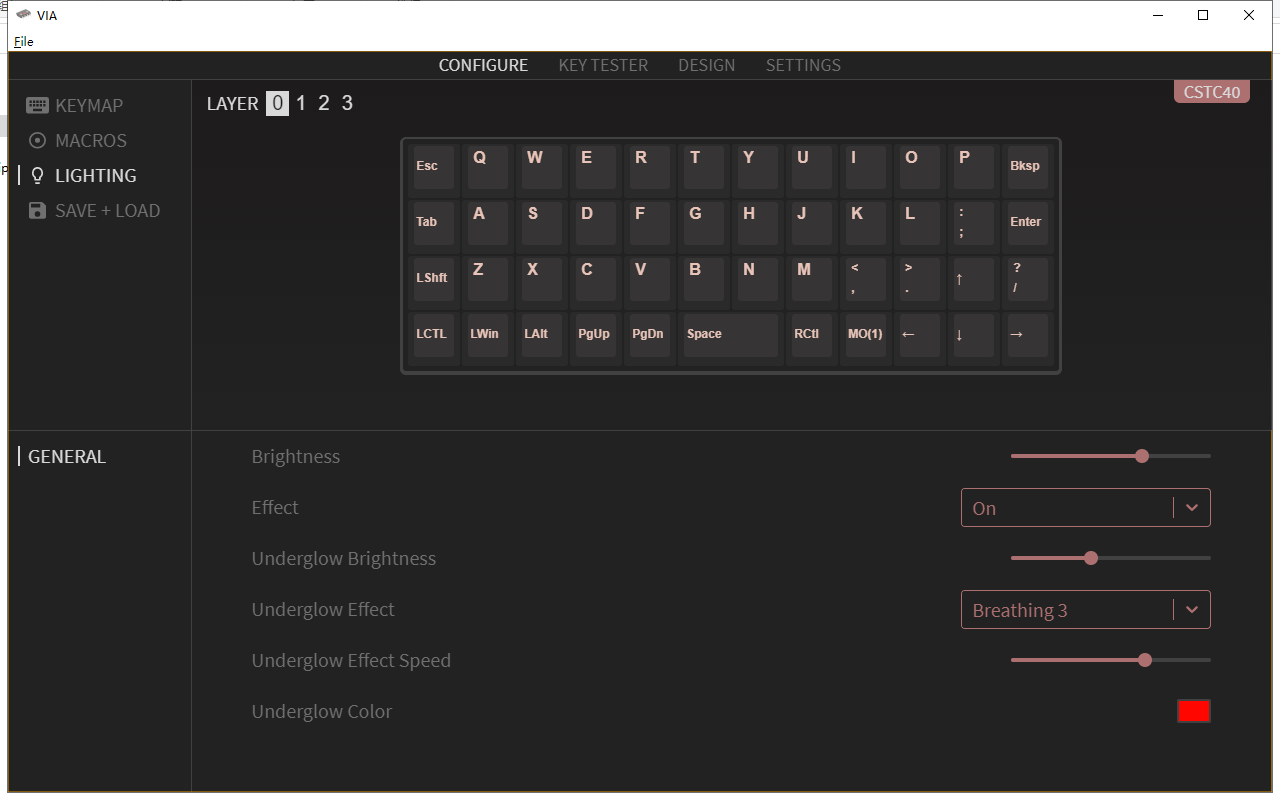Screen dimensions: 1280x800
Task: Select layer 3 in the layer list
Action: click(x=346, y=102)
